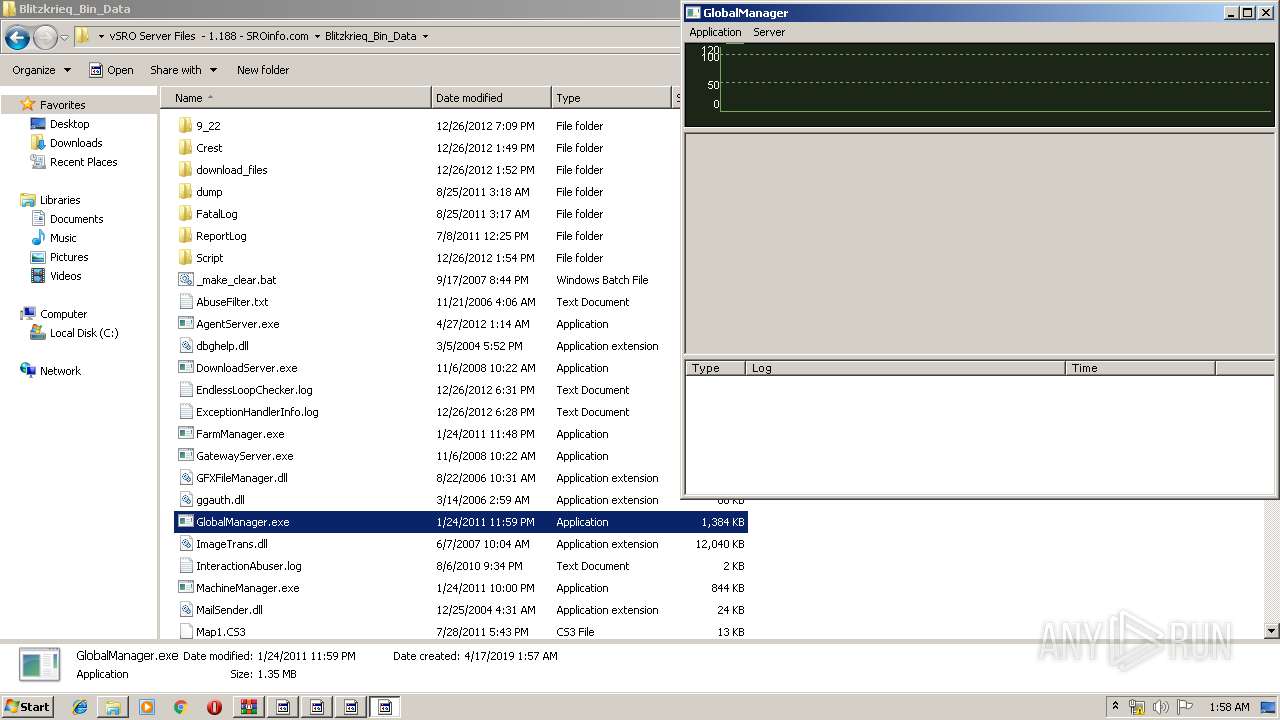Open the Application menu in GlobalManager
This screenshot has width=1280, height=720.
715,32
